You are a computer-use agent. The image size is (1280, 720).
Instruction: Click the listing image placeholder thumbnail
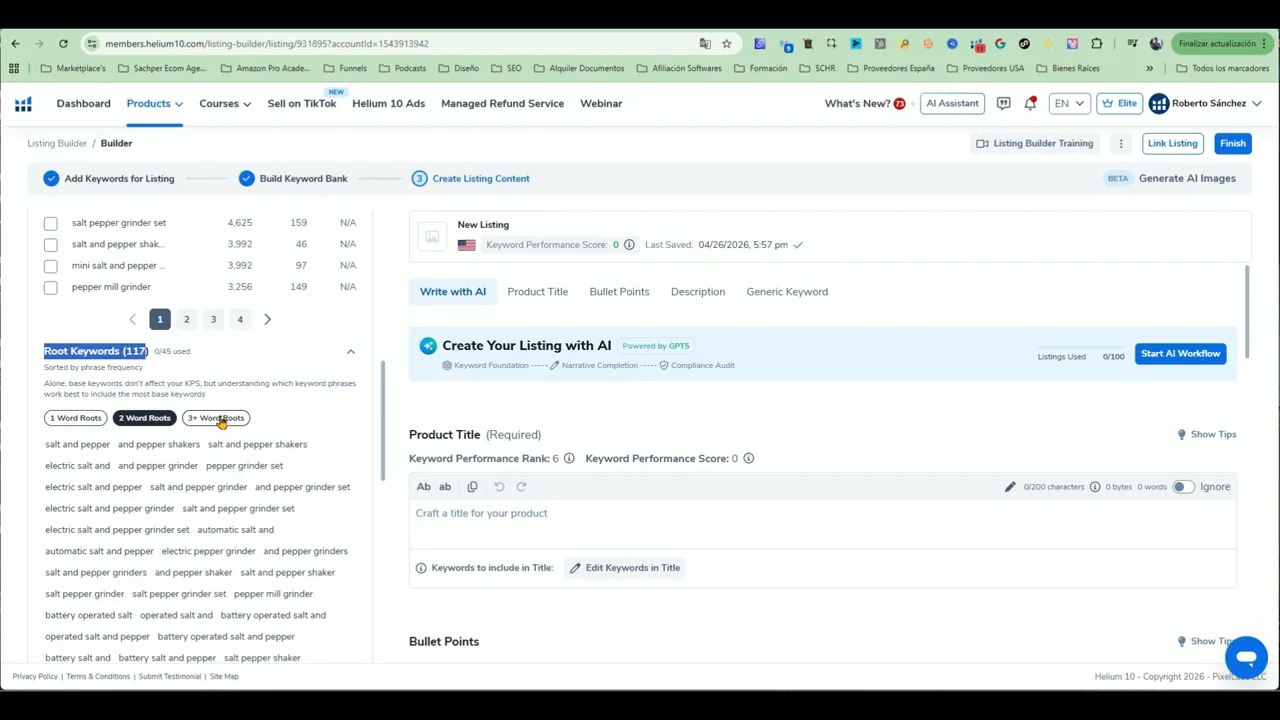coord(432,236)
